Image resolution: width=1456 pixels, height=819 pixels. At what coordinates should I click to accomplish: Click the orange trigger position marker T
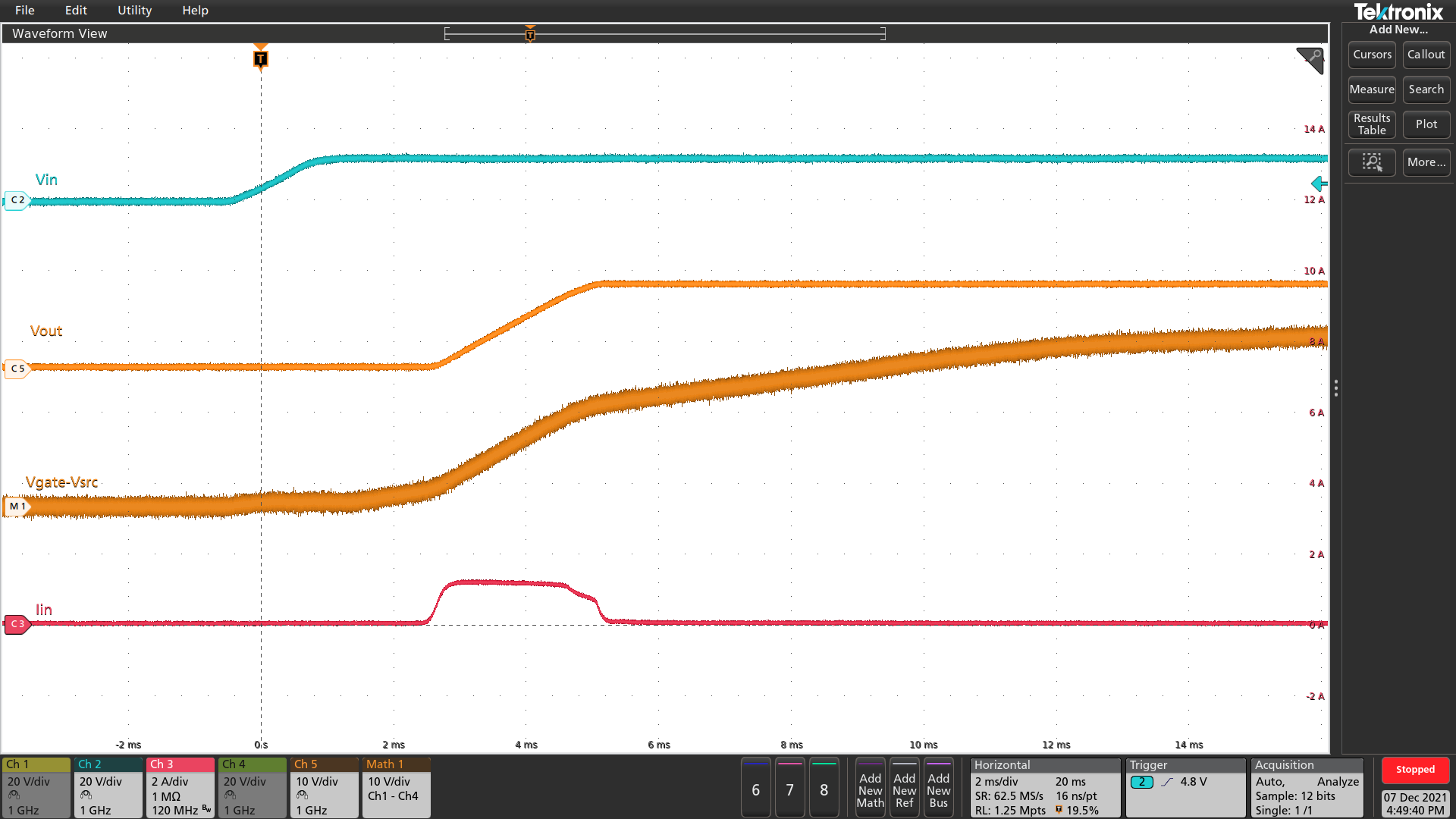point(260,59)
